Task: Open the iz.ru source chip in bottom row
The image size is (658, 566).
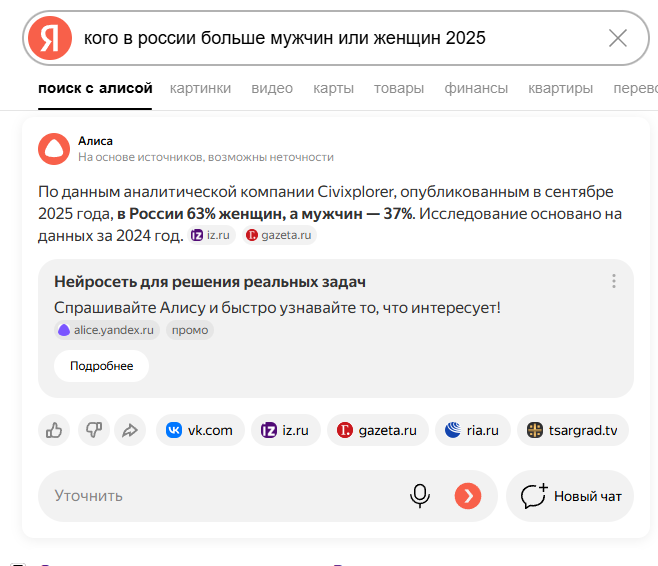Action: [x=286, y=430]
